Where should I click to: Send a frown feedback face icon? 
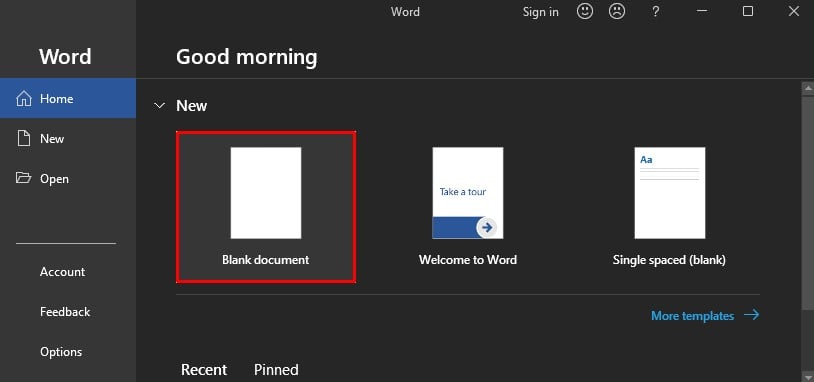coord(617,11)
